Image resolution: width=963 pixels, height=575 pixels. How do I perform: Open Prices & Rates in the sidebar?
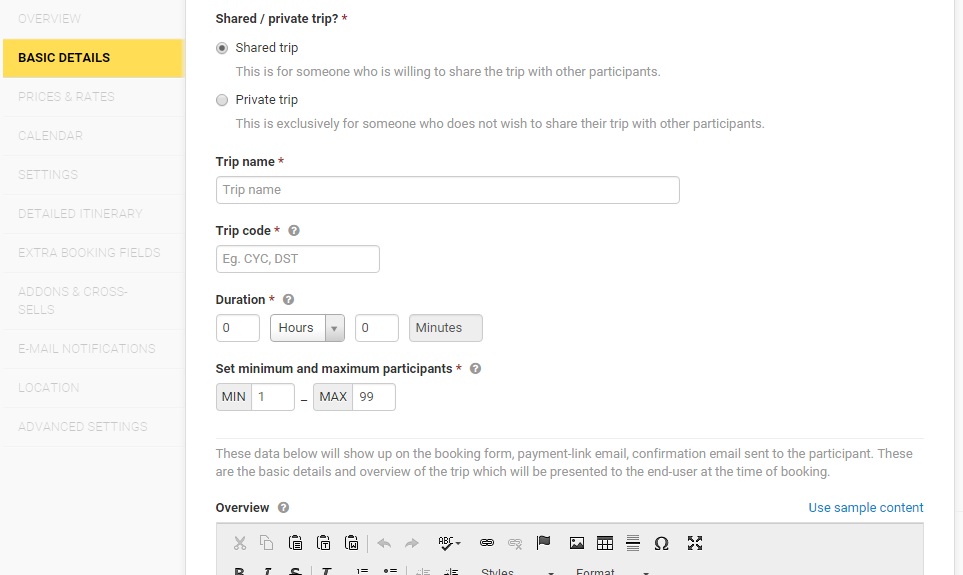pyautogui.click(x=66, y=97)
